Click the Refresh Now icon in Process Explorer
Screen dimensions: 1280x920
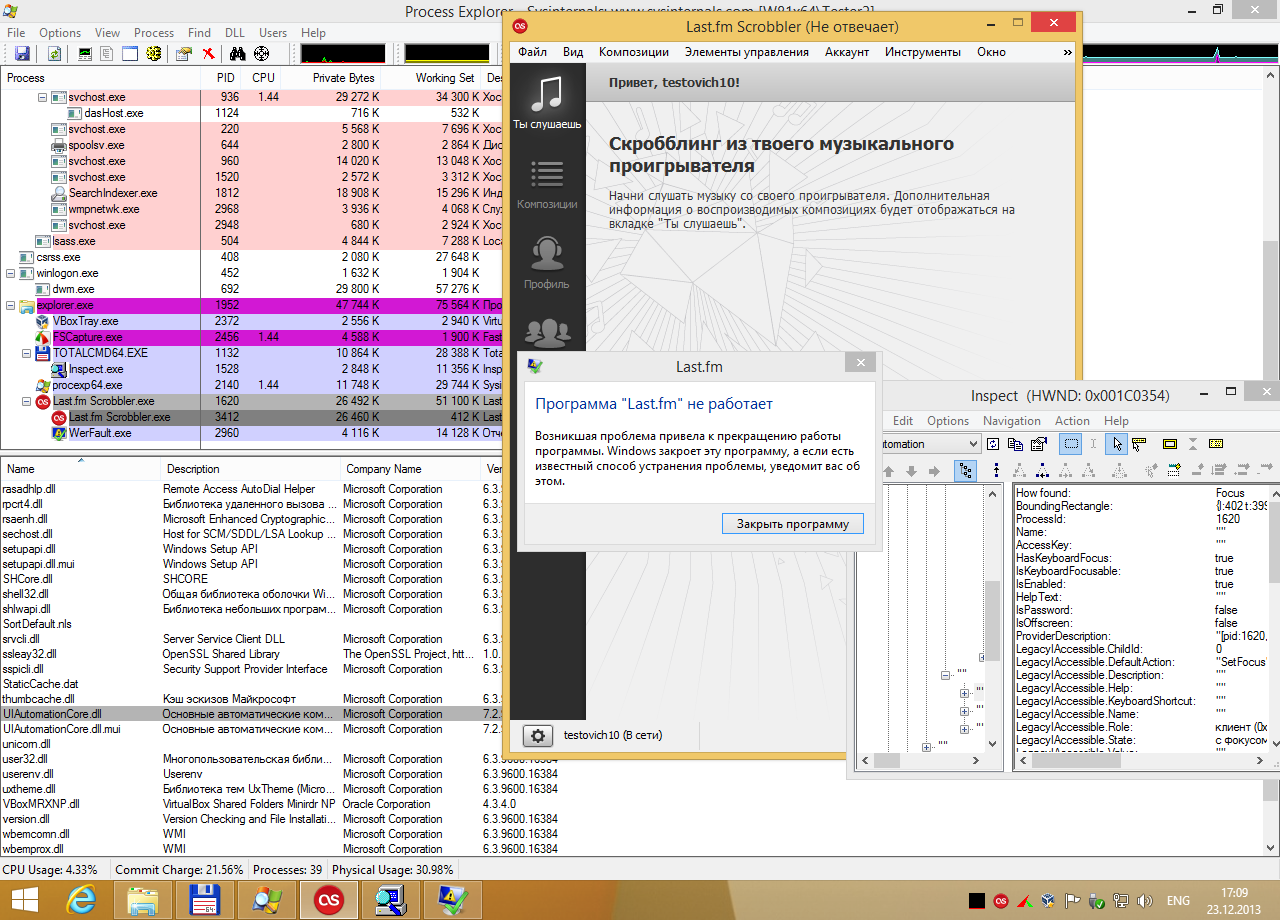coord(54,54)
